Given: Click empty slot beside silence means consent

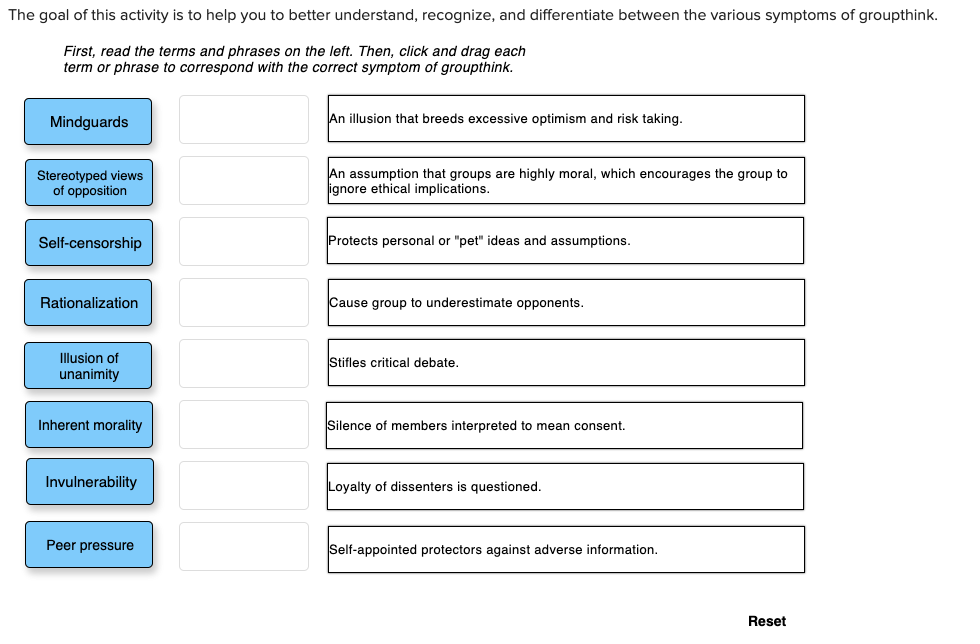Looking at the screenshot, I should pos(244,425).
